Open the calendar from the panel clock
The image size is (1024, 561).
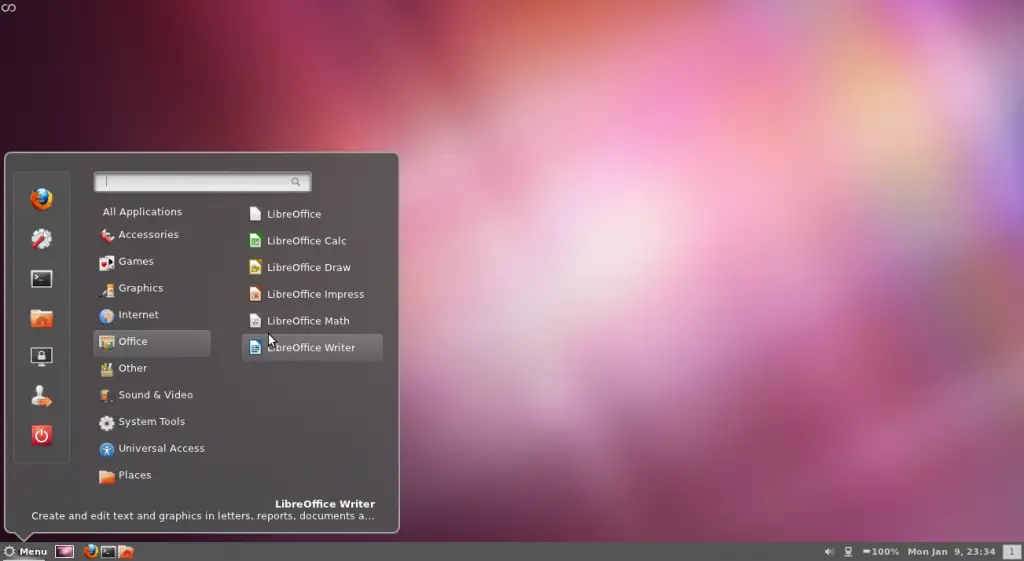coord(951,552)
